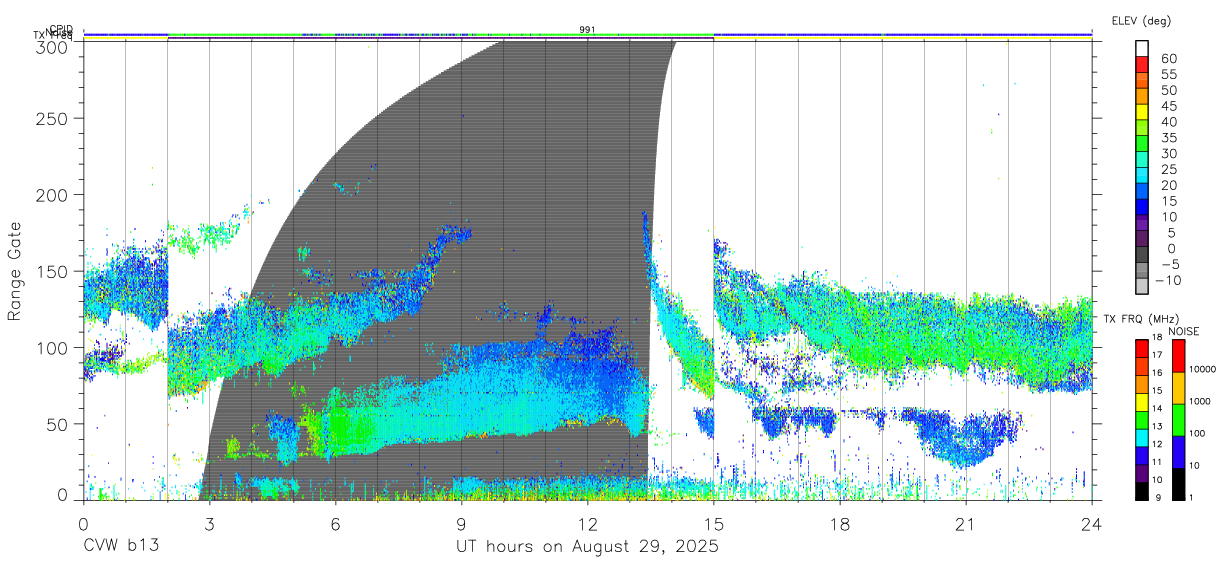Image resolution: width=1228 pixels, height=567 pixels.
Task: Click the y-axis tick label '150'
Action: 54,271
